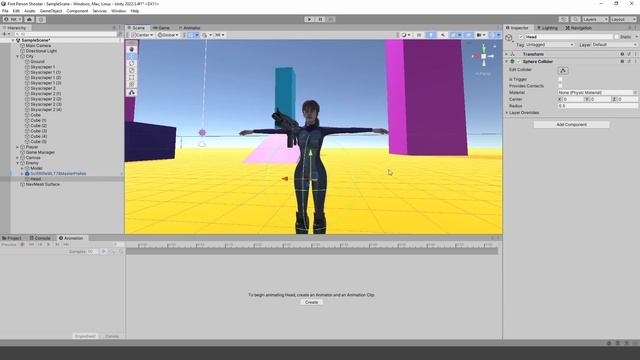Click the Head object name field
The width and height of the screenshot is (640, 360).
coord(569,37)
